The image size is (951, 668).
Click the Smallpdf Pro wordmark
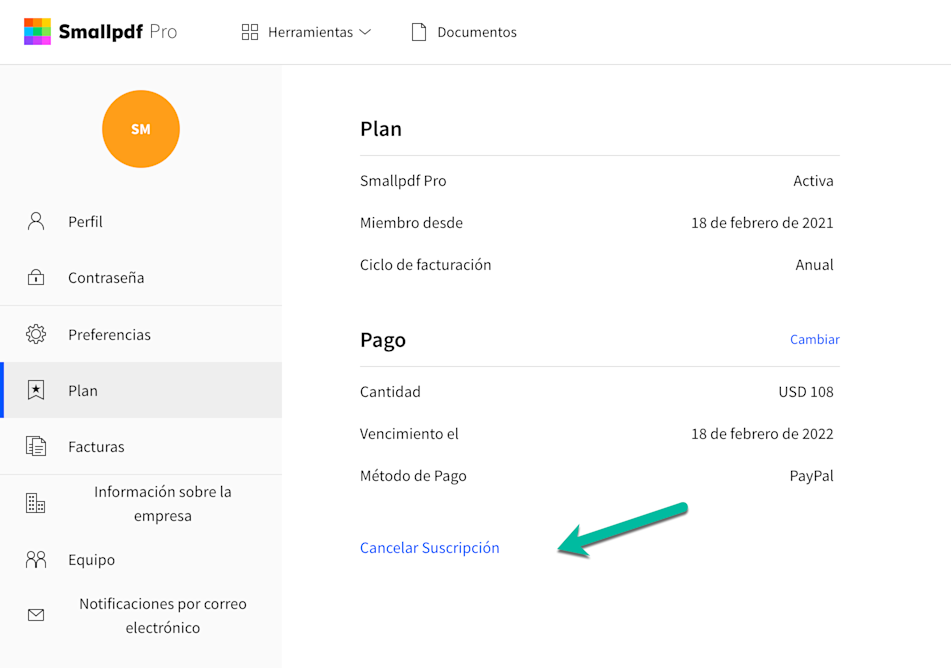tap(118, 32)
